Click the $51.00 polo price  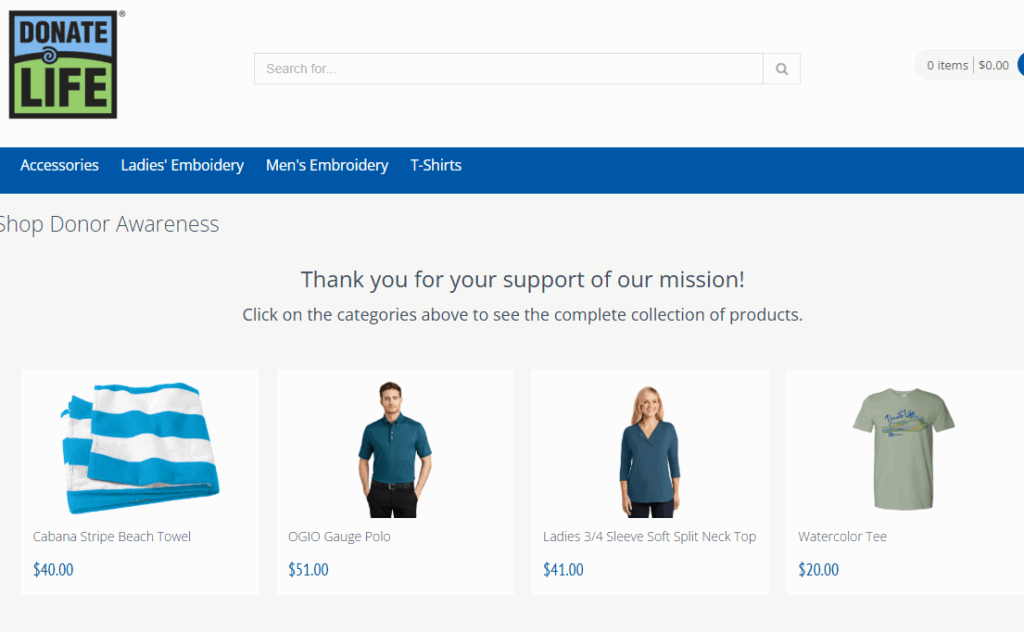(x=308, y=570)
